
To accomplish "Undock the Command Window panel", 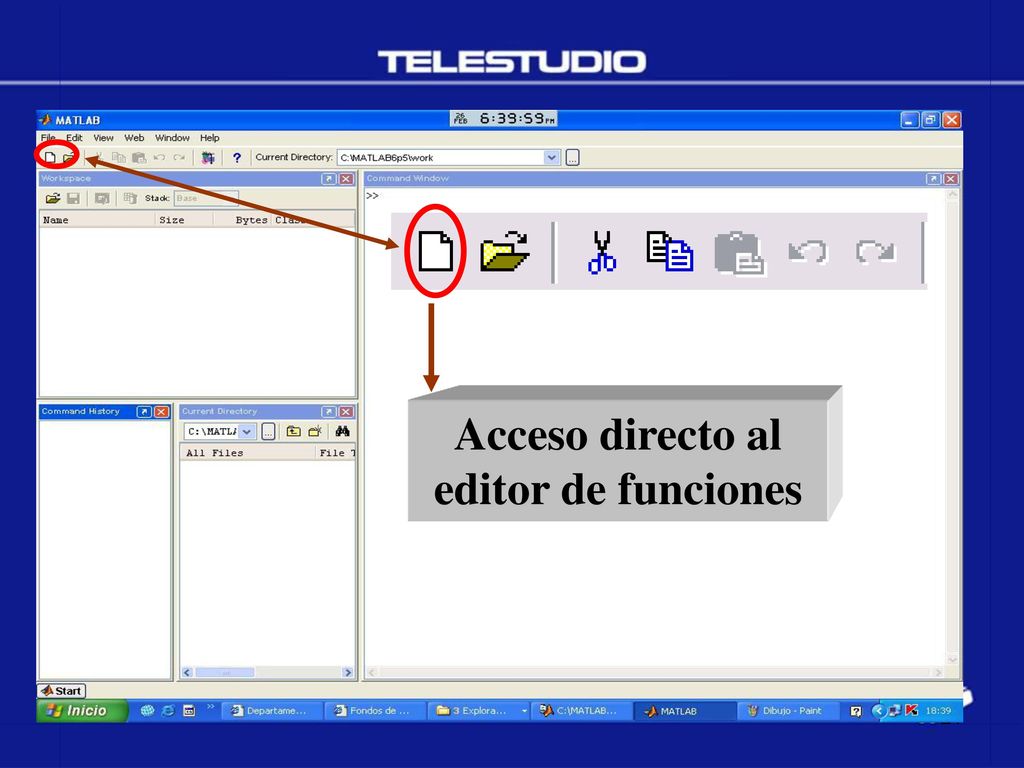I will [934, 179].
